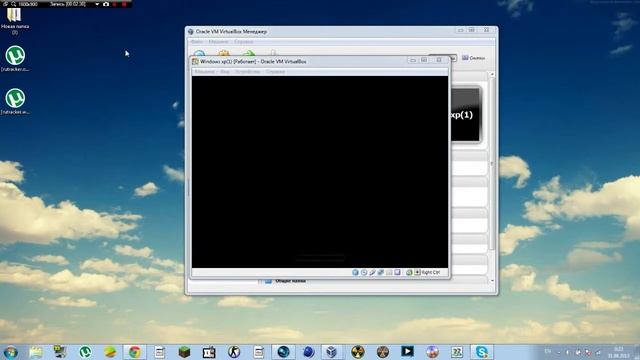Open VirtualBox cube icon in the taskbar

coord(332,352)
